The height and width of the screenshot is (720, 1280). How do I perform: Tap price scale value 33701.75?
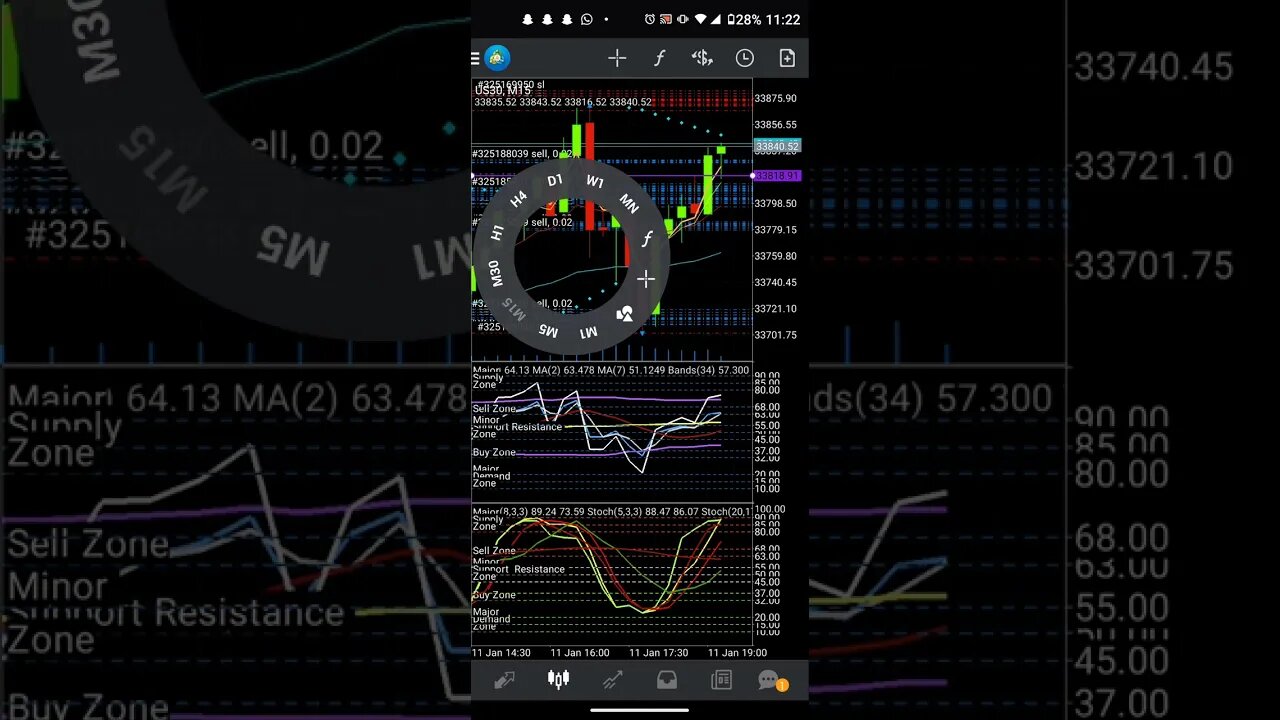(776, 335)
